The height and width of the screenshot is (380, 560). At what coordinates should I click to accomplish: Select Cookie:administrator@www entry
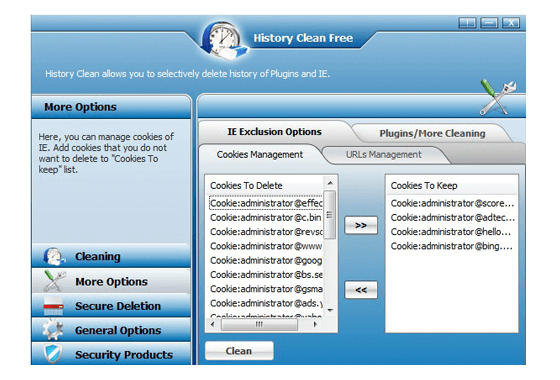pyautogui.click(x=266, y=246)
